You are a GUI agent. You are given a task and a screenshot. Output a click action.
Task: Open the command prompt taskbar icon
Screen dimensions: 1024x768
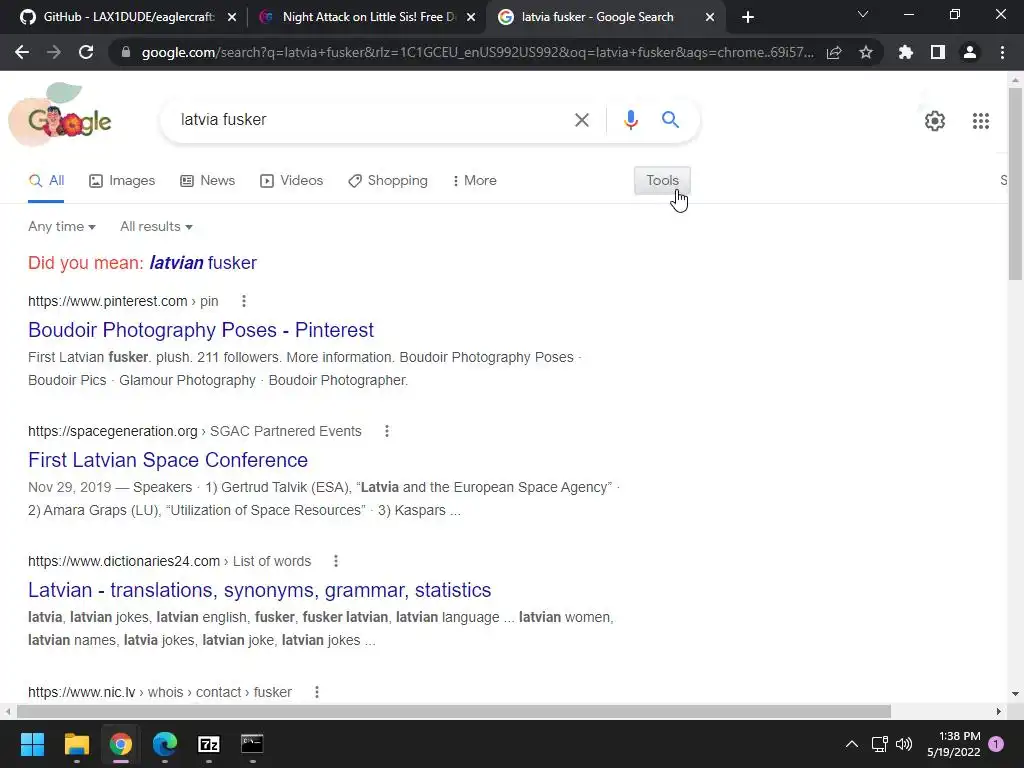(x=252, y=744)
